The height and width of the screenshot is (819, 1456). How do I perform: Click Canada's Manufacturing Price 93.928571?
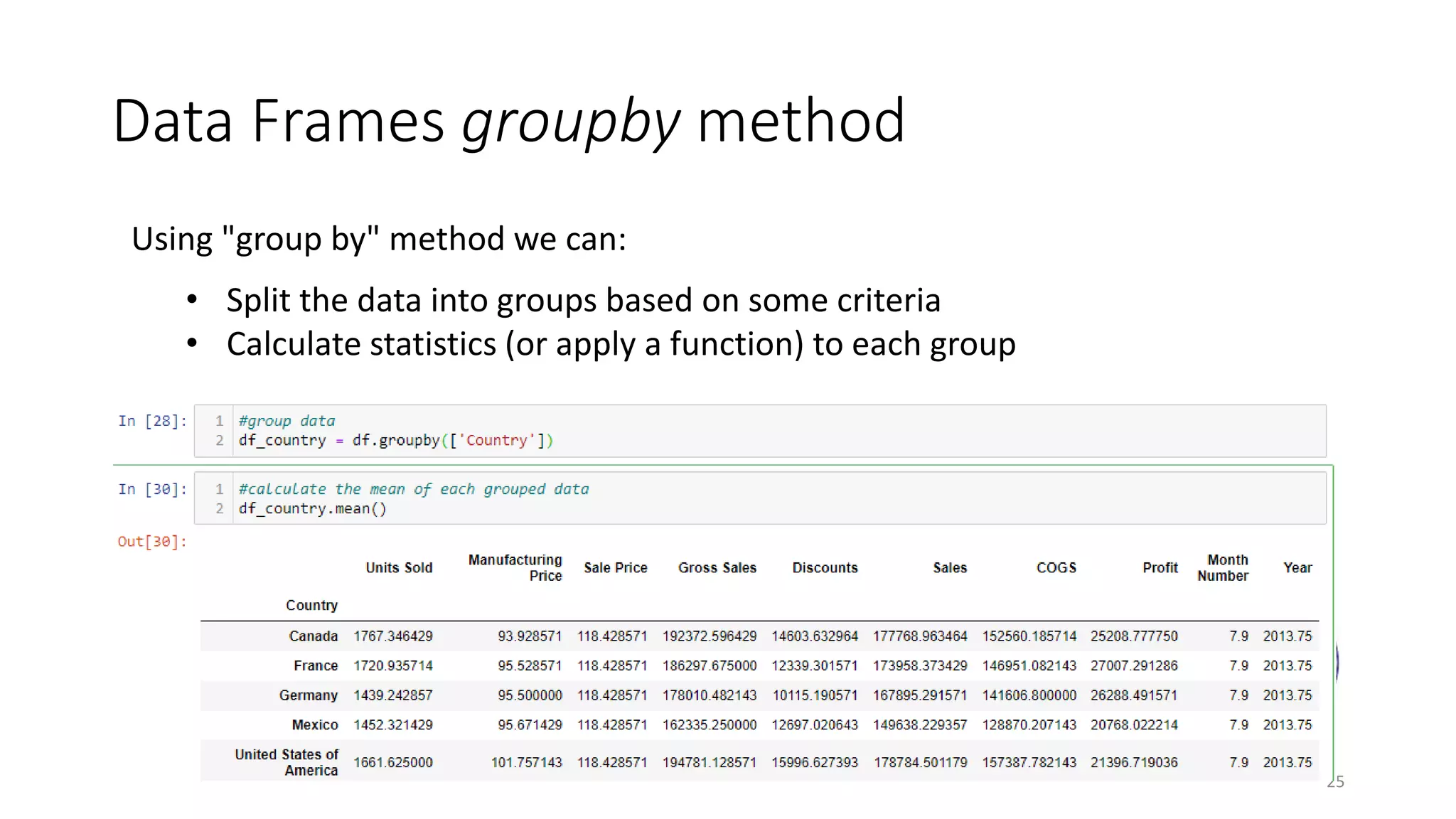click(x=530, y=636)
